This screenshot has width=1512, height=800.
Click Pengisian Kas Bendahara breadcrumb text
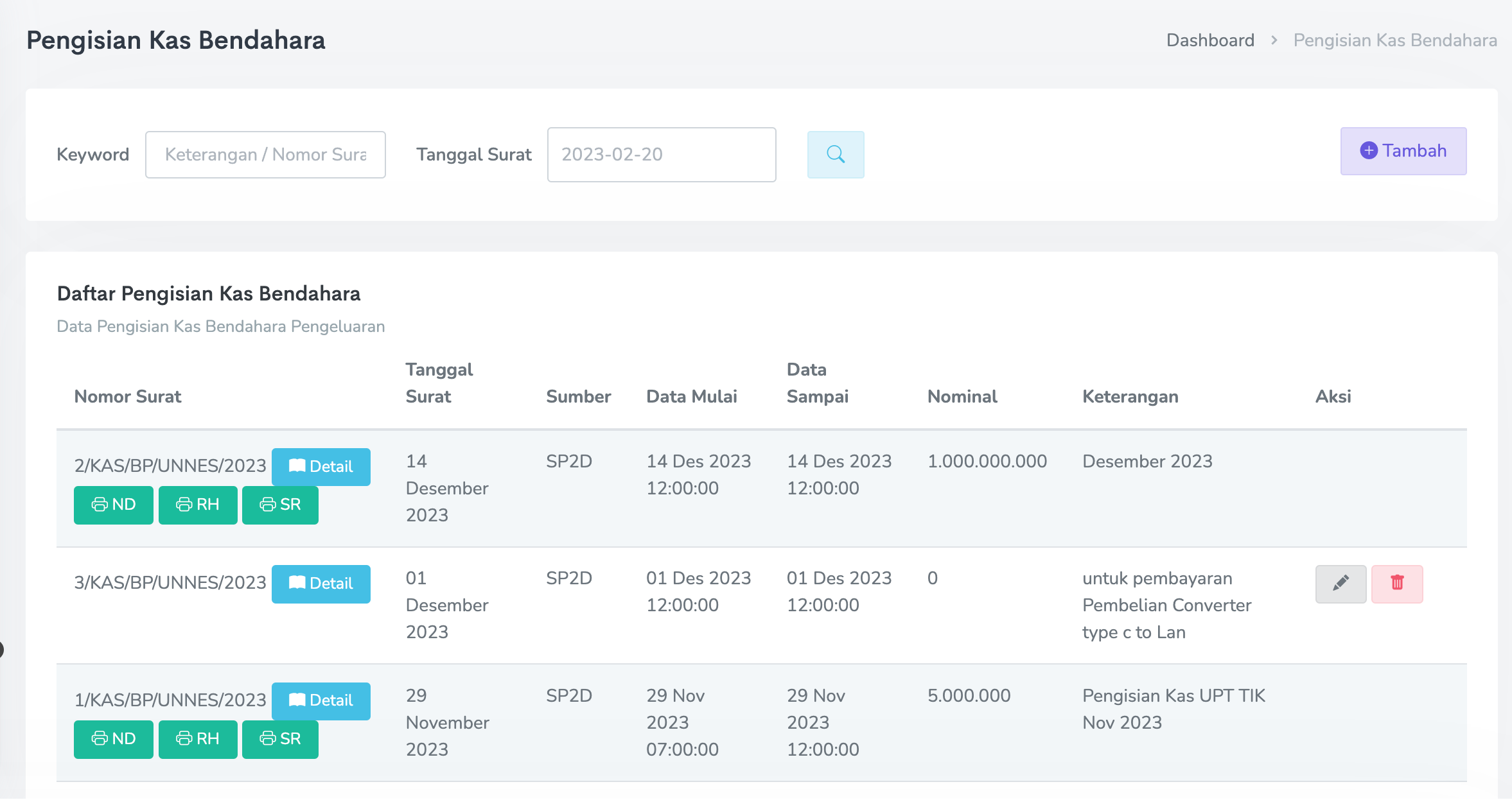1394,40
